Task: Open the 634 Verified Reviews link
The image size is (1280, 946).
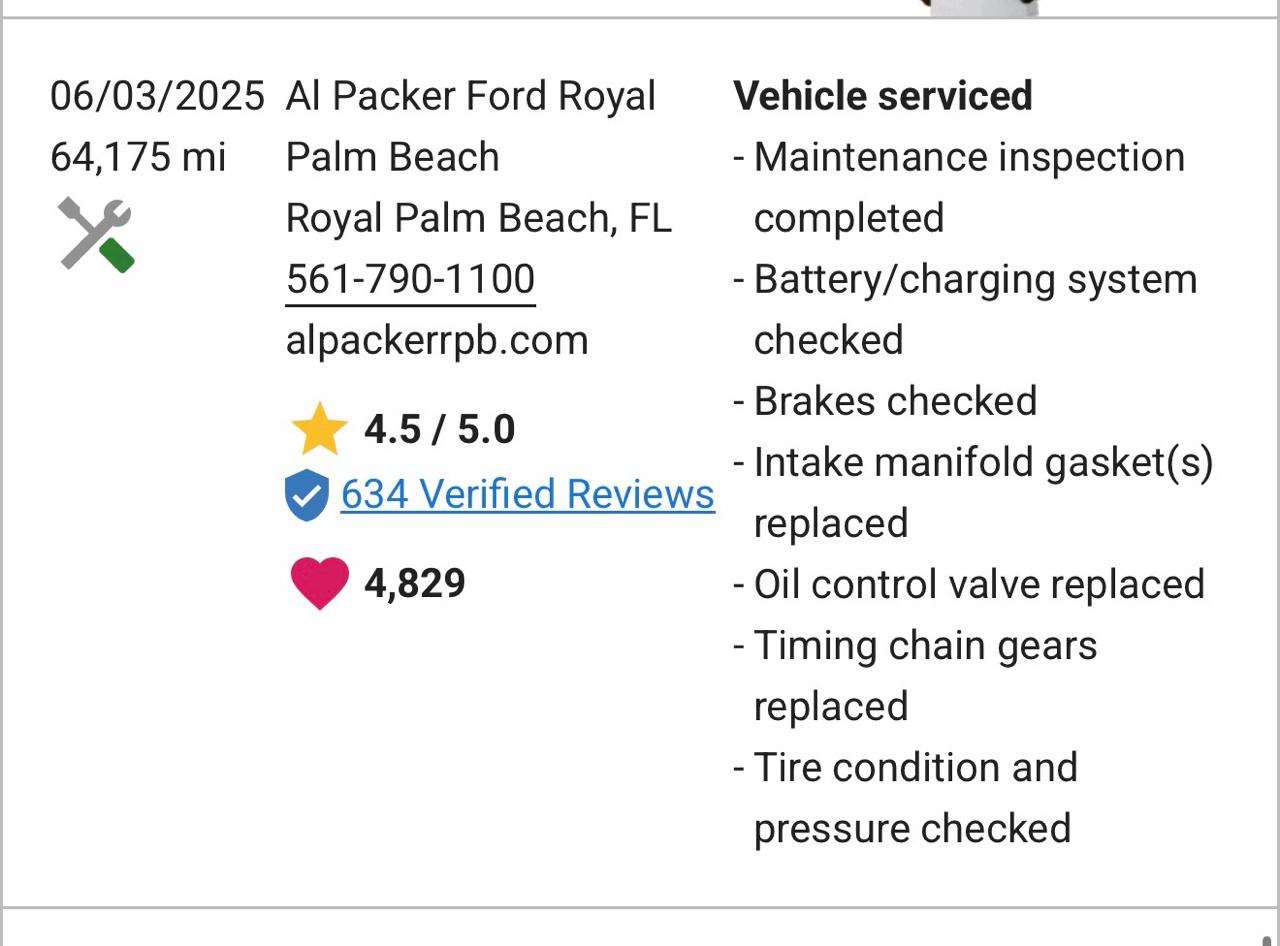Action: coord(529,493)
